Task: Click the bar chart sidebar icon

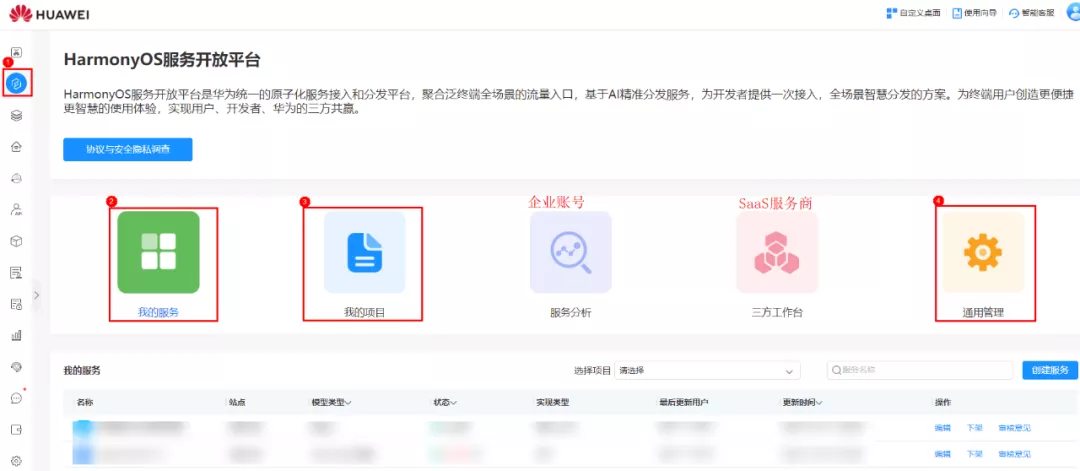Action: (17, 335)
